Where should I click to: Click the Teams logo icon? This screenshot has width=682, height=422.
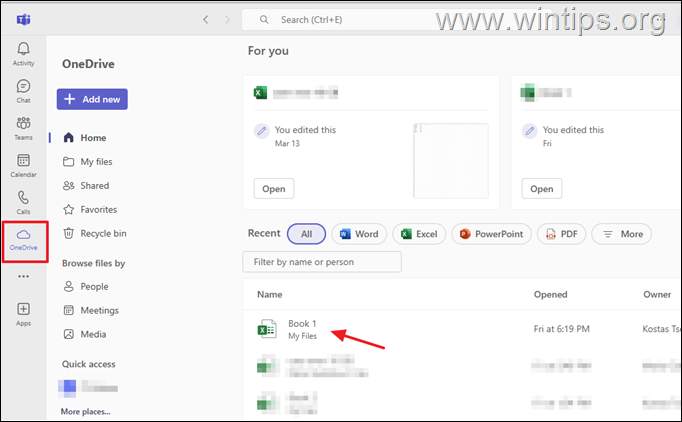tap(23, 19)
